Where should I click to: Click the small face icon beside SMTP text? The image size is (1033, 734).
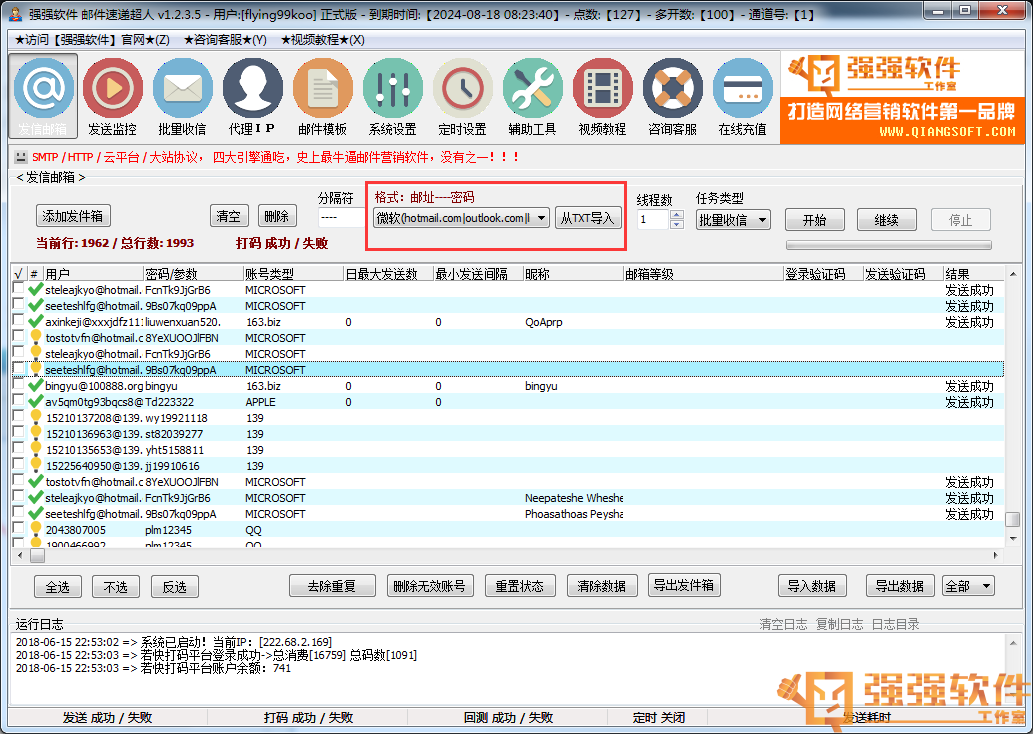(21, 157)
